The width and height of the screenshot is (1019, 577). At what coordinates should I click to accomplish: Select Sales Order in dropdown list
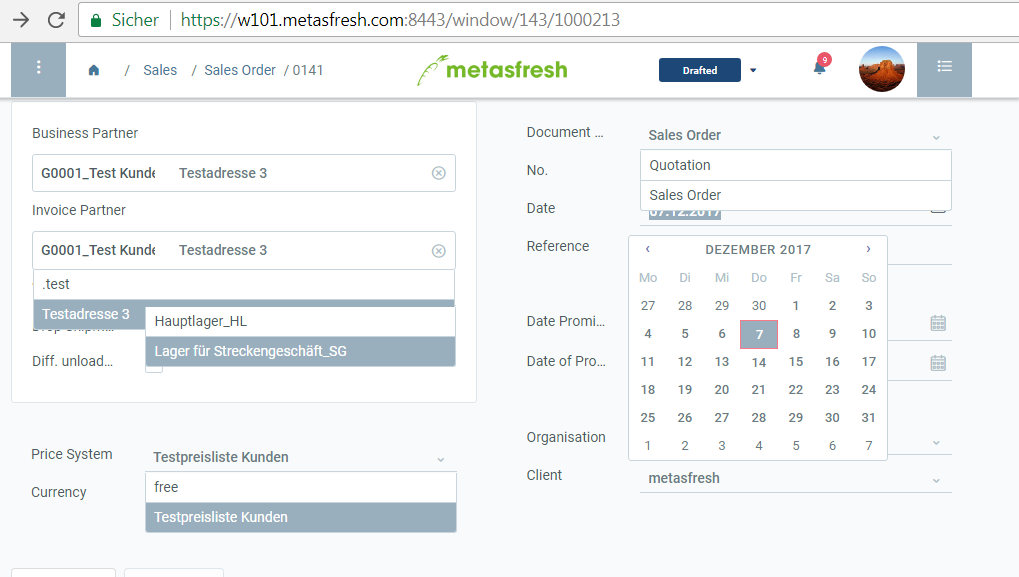[x=795, y=195]
